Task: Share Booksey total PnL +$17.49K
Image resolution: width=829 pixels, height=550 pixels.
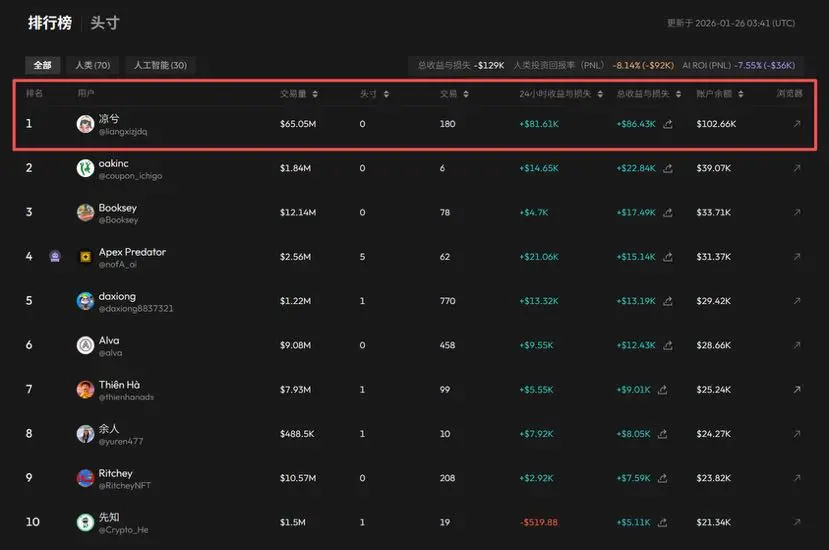Action: pyautogui.click(x=668, y=212)
